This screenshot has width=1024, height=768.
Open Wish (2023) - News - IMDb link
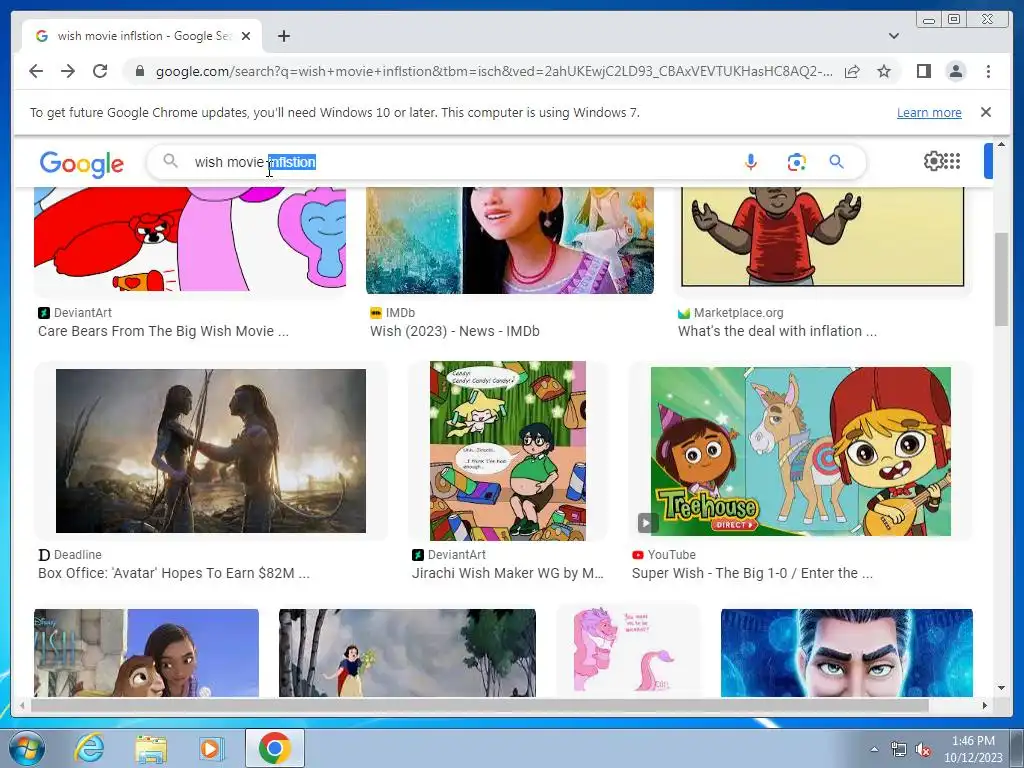[455, 331]
